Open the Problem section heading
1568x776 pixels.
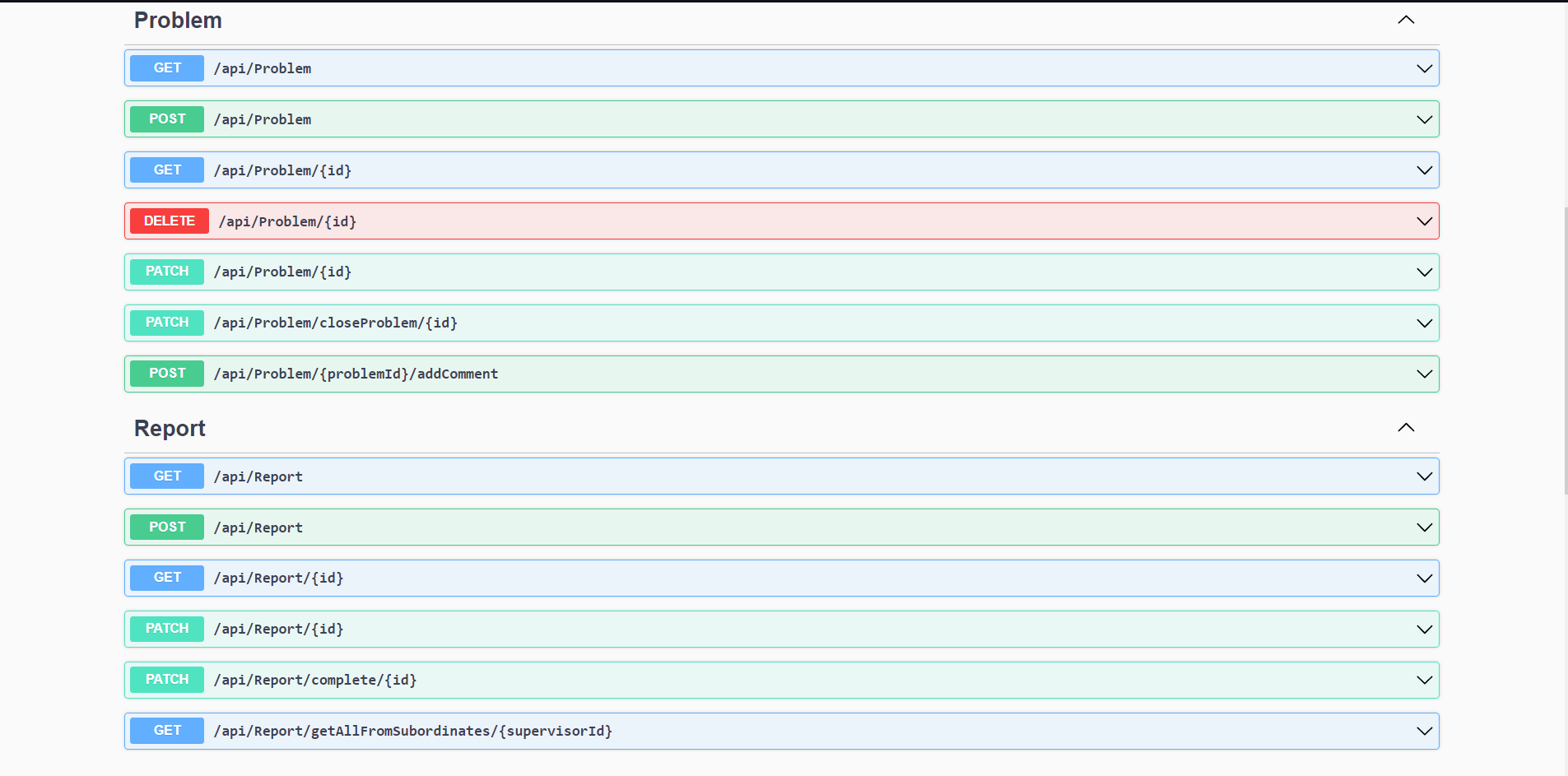[x=178, y=21]
